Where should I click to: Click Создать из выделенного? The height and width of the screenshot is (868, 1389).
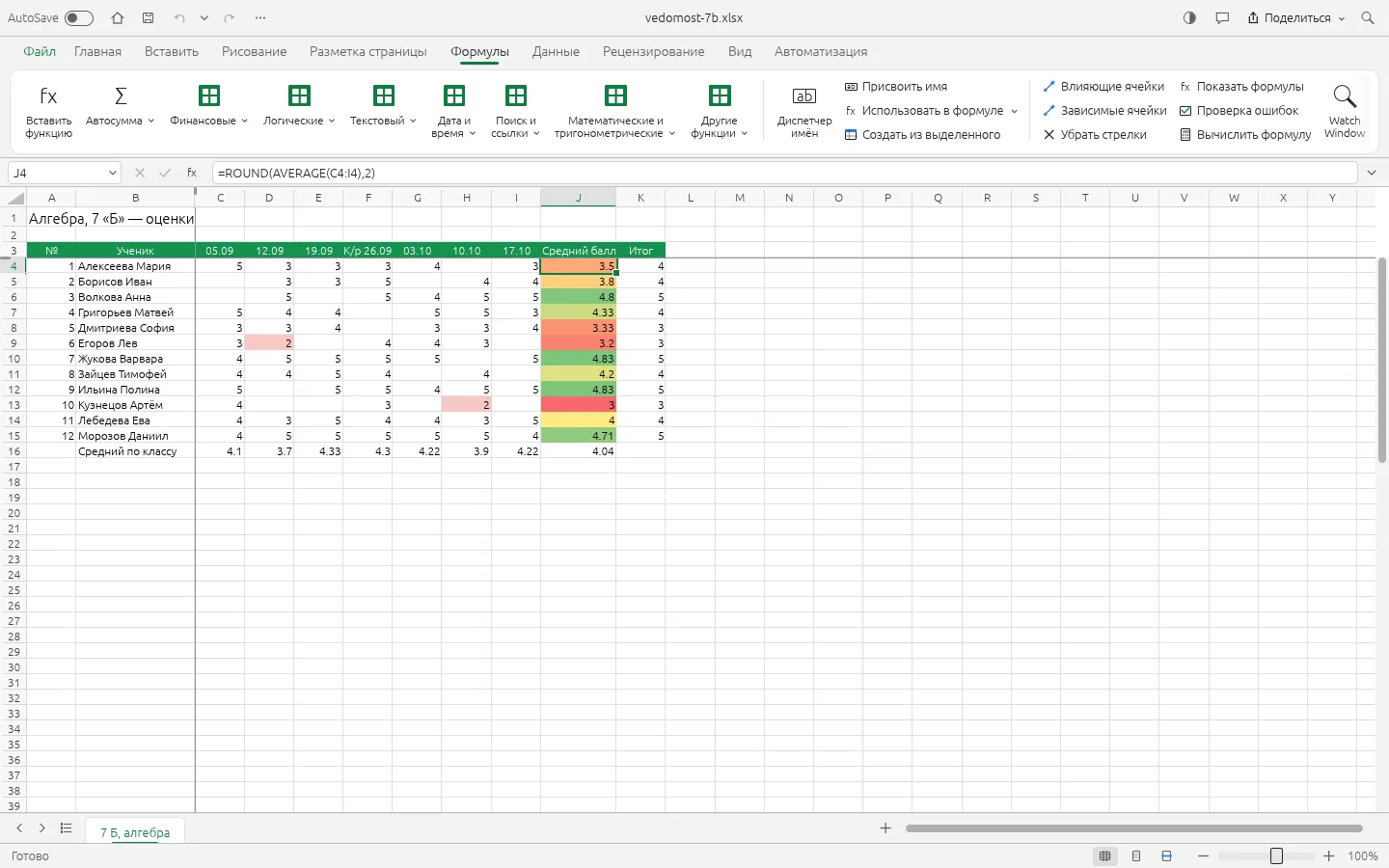point(922,135)
